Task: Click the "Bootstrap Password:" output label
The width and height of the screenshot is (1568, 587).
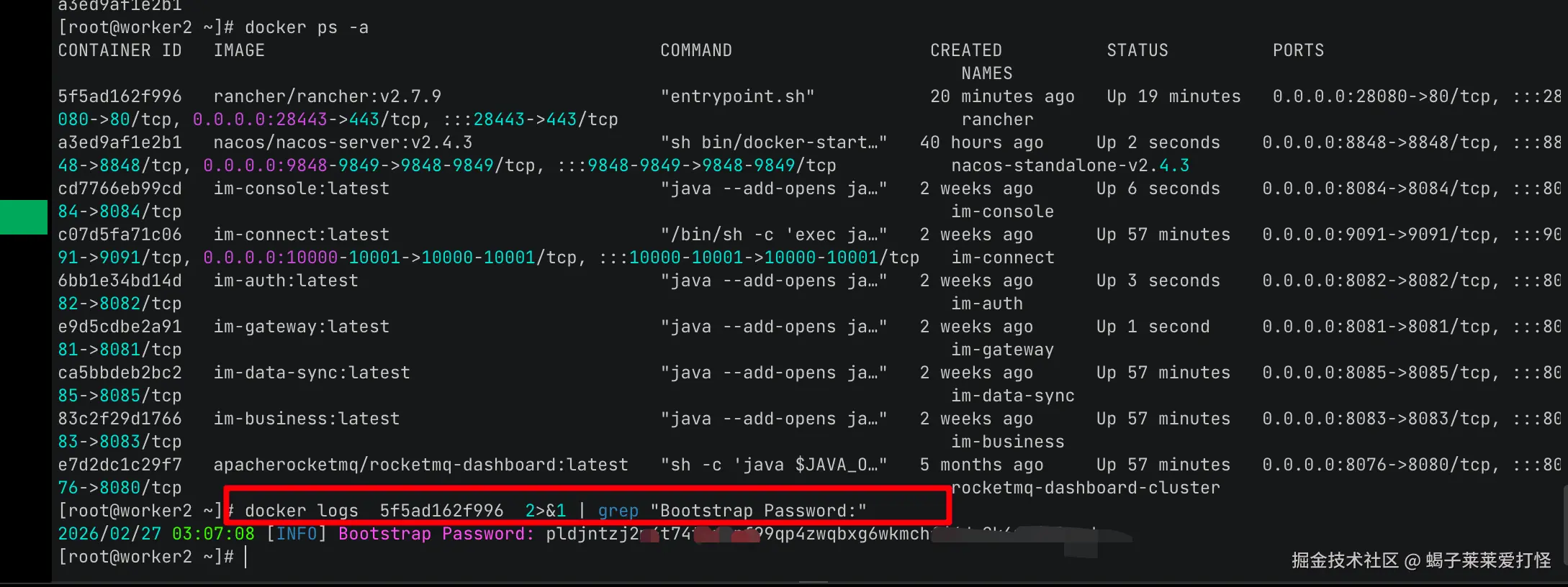Action: click(436, 534)
